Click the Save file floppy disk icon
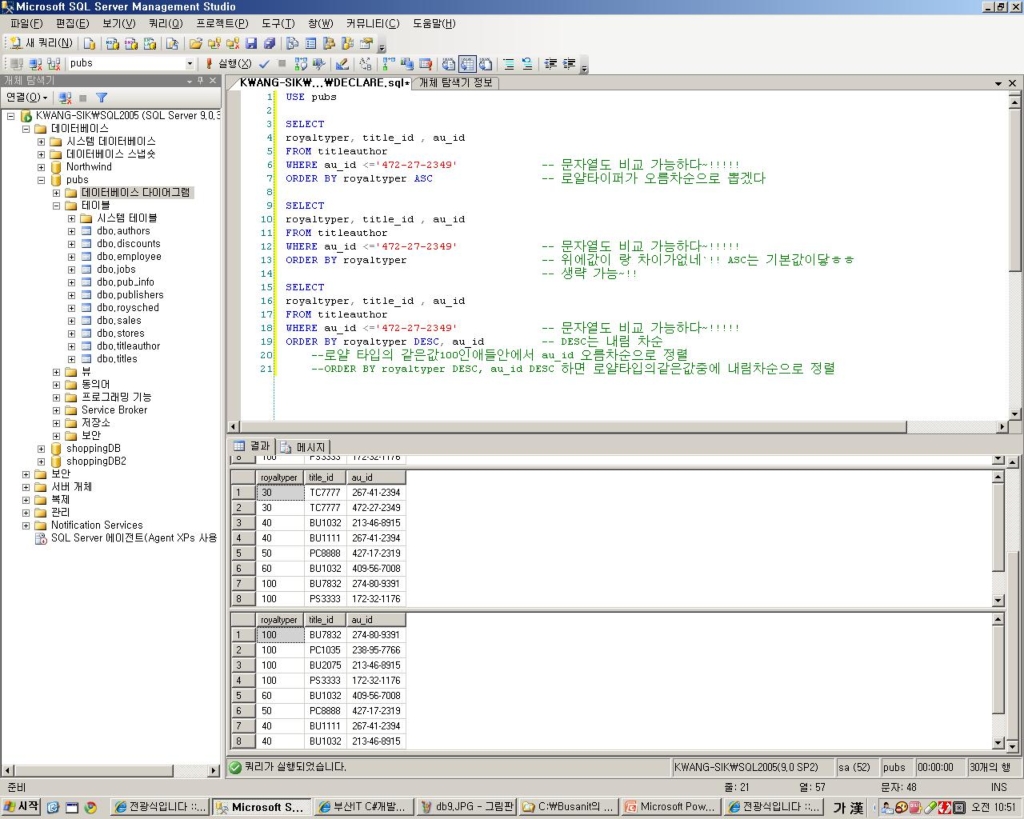1024x819 pixels. click(251, 44)
